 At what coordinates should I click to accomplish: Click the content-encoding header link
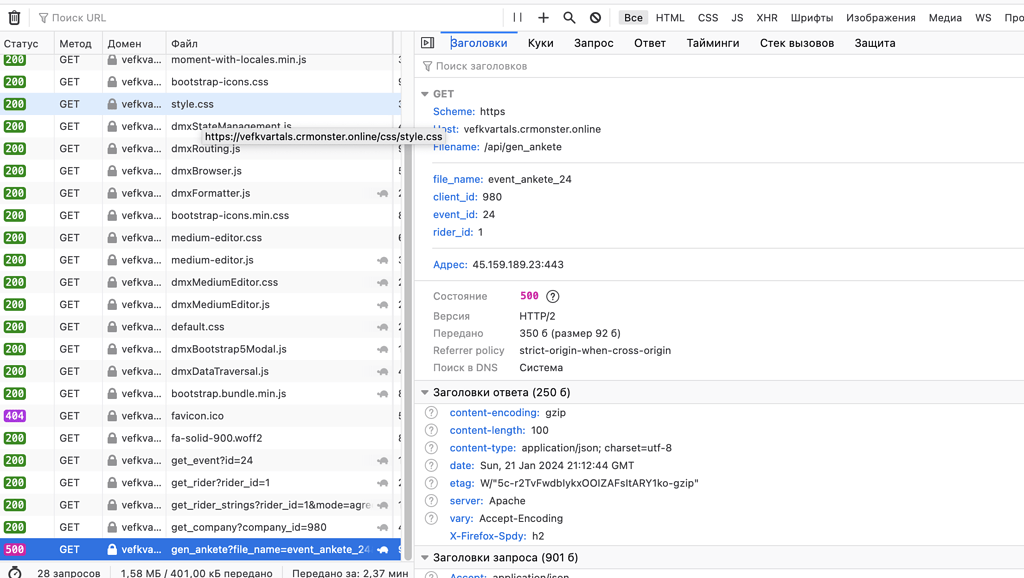[493, 412]
